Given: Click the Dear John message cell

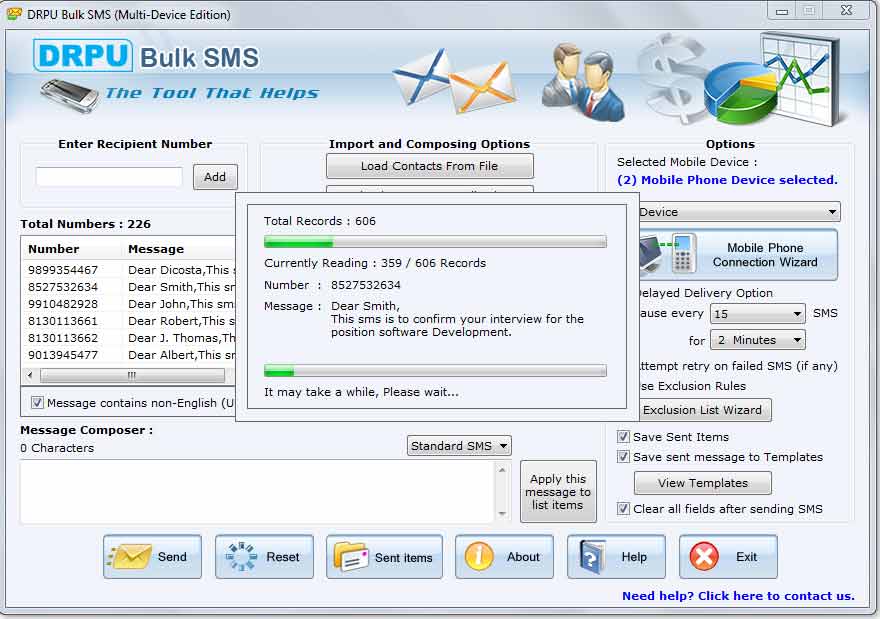Looking at the screenshot, I should click(181, 304).
